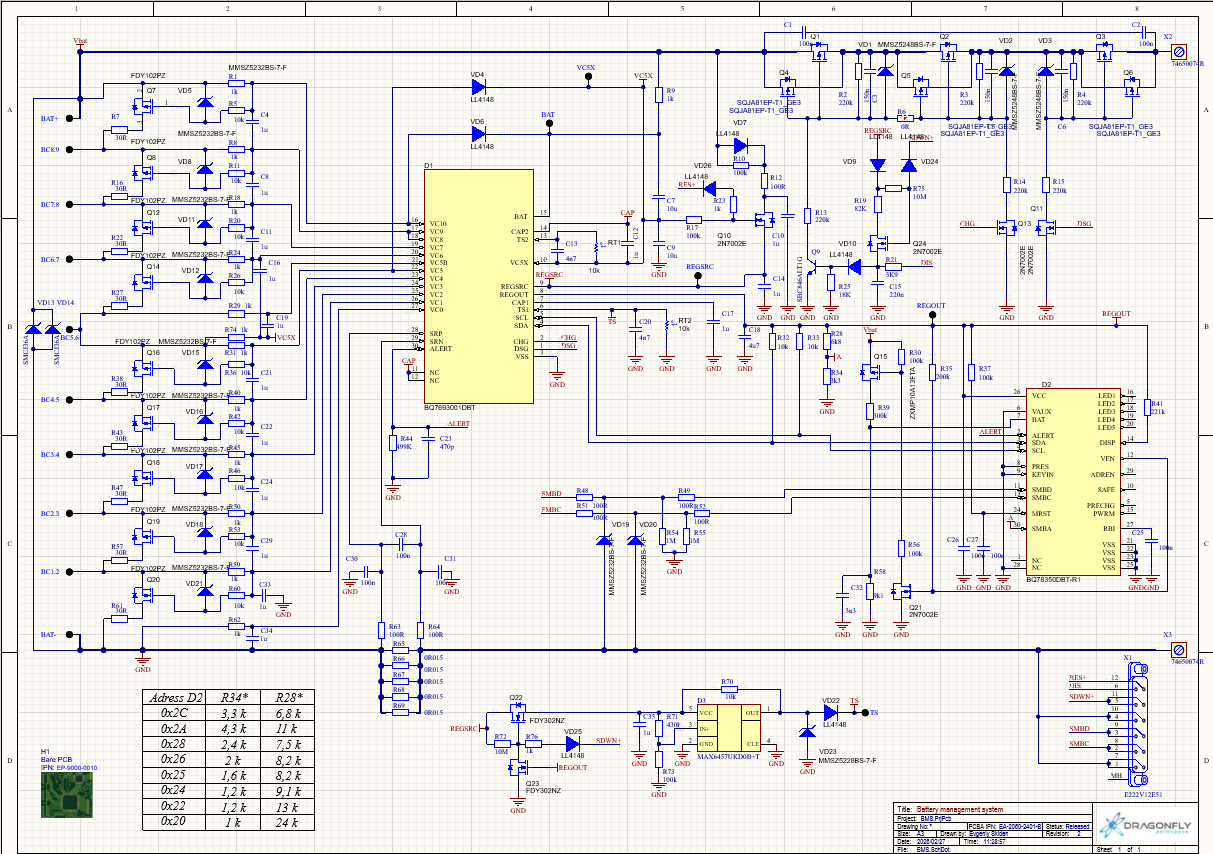Click the 'BC1.2' net label
The height and width of the screenshot is (854, 1213).
coord(50,572)
